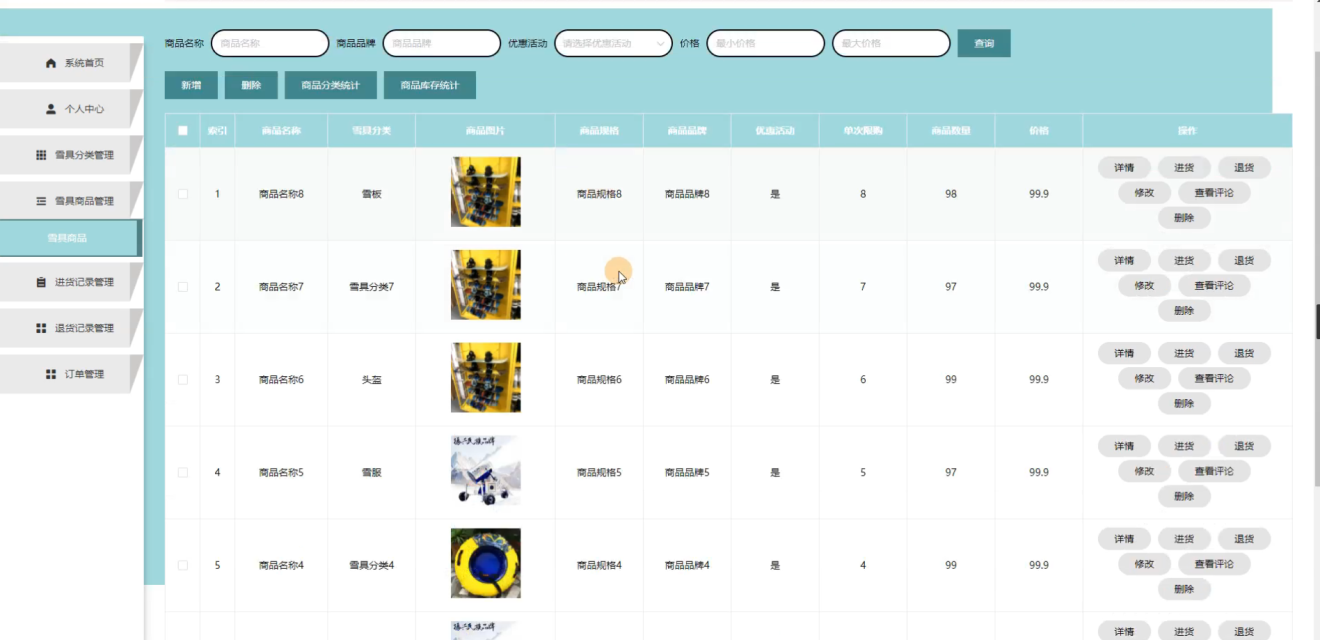Open 商品库存统计 statistics

[x=430, y=85]
